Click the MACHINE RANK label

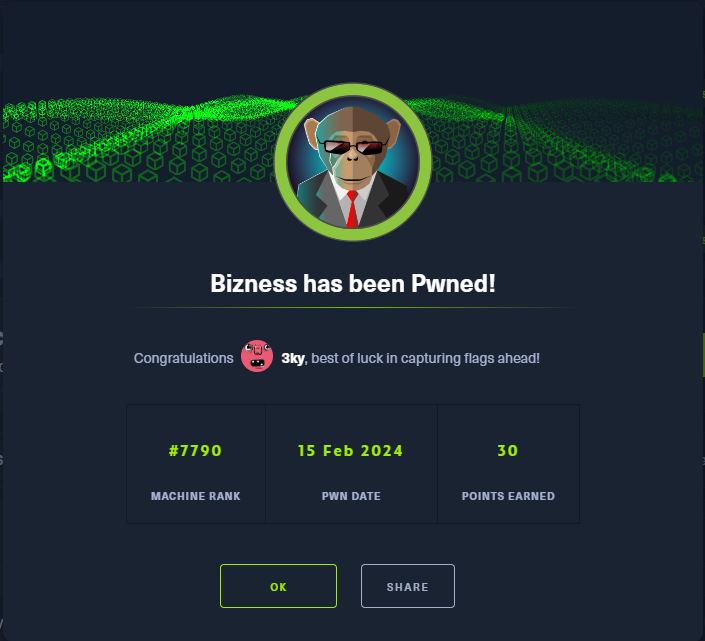click(196, 496)
